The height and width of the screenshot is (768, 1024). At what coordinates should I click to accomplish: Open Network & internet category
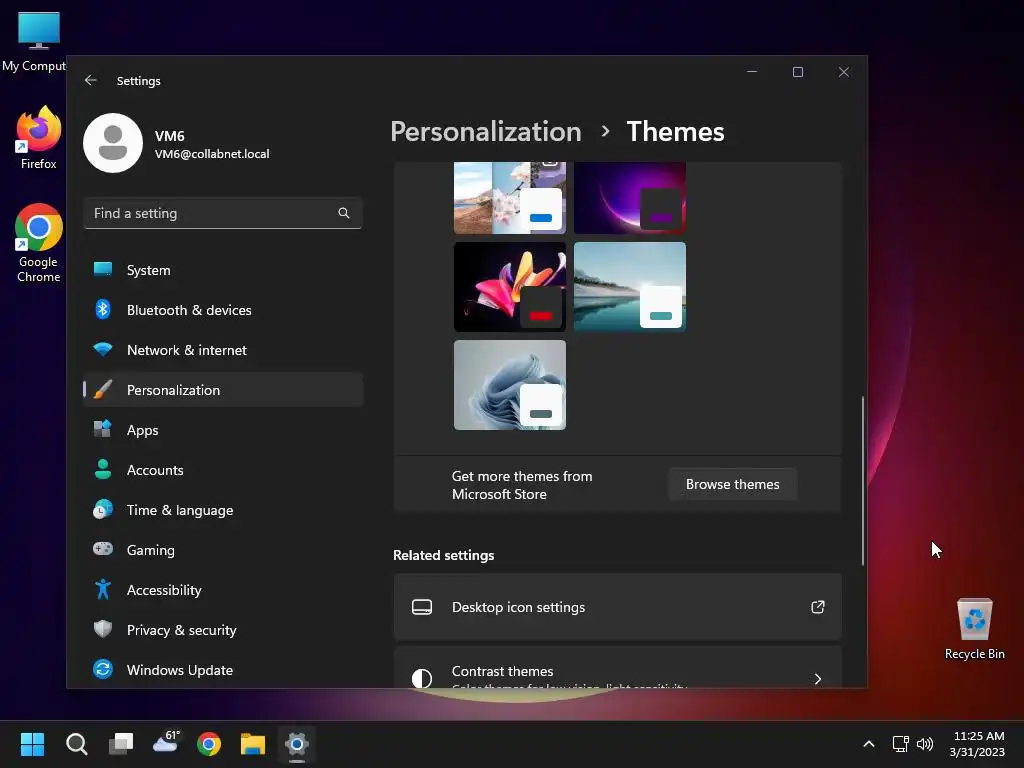click(x=223, y=350)
